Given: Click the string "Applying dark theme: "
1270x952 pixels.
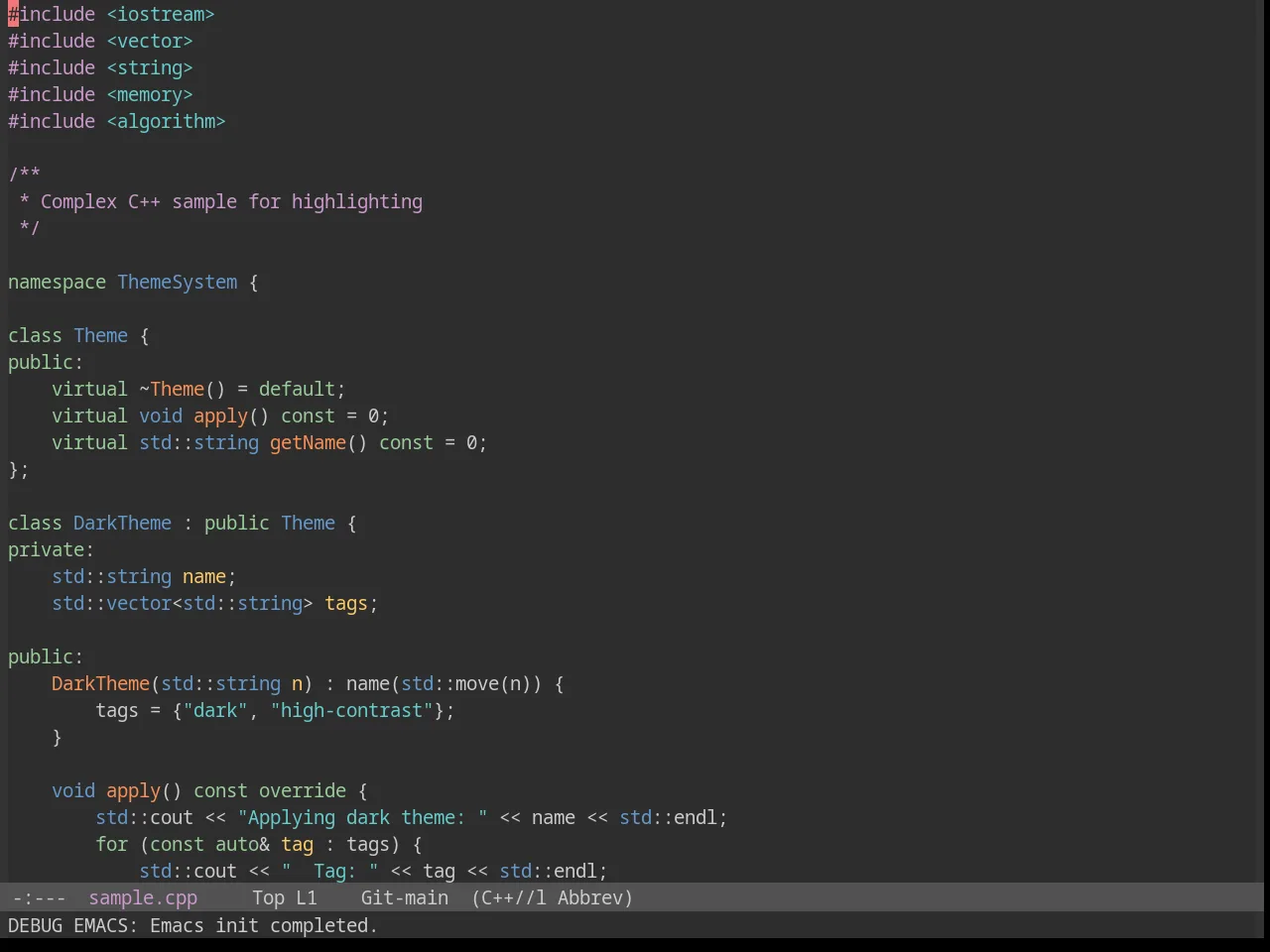Looking at the screenshot, I should point(363,818).
